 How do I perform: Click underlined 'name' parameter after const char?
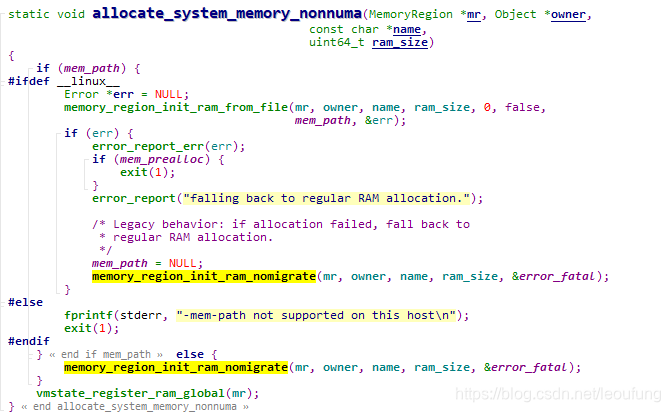407,29
